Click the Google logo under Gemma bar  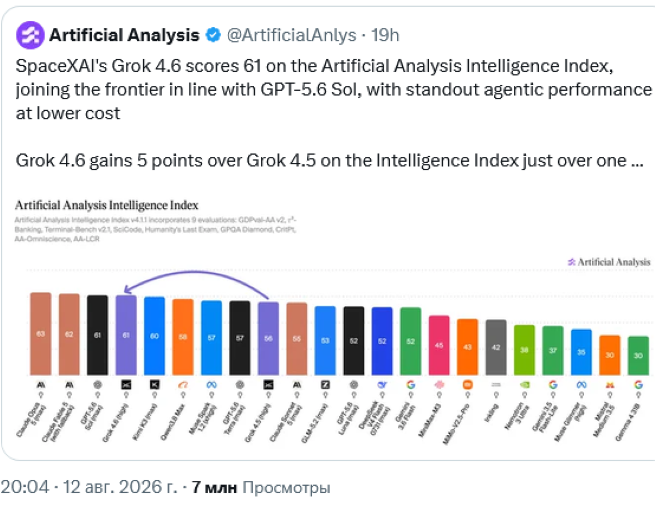(638, 385)
